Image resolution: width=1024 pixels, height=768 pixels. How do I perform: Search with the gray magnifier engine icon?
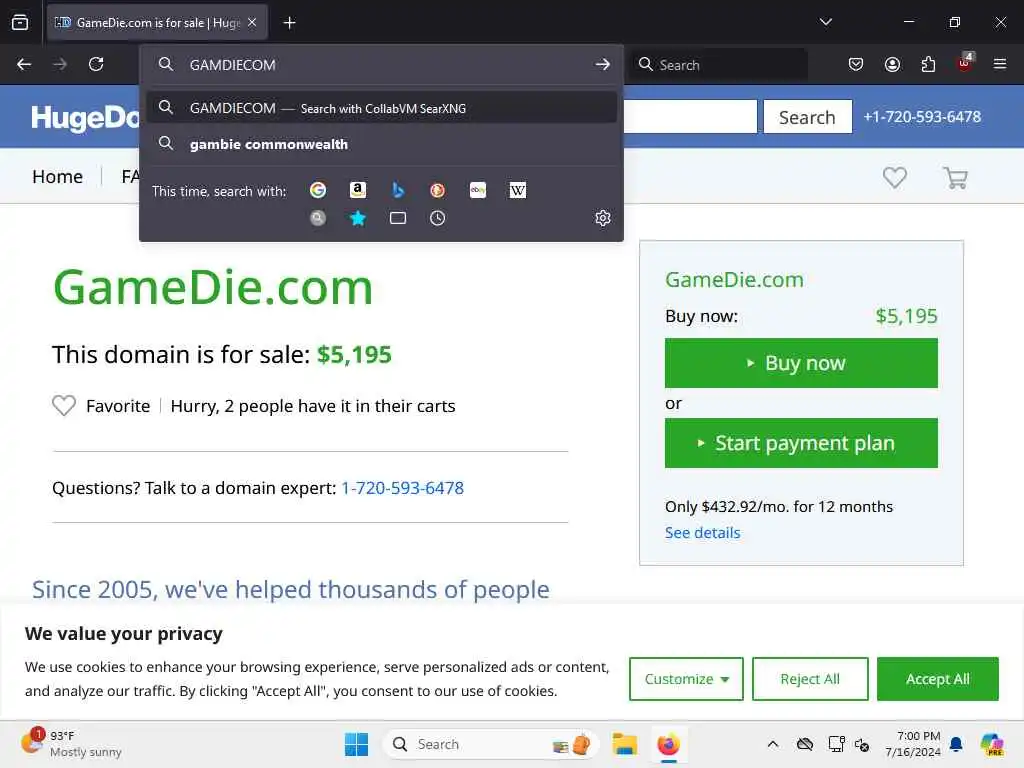pyautogui.click(x=318, y=218)
